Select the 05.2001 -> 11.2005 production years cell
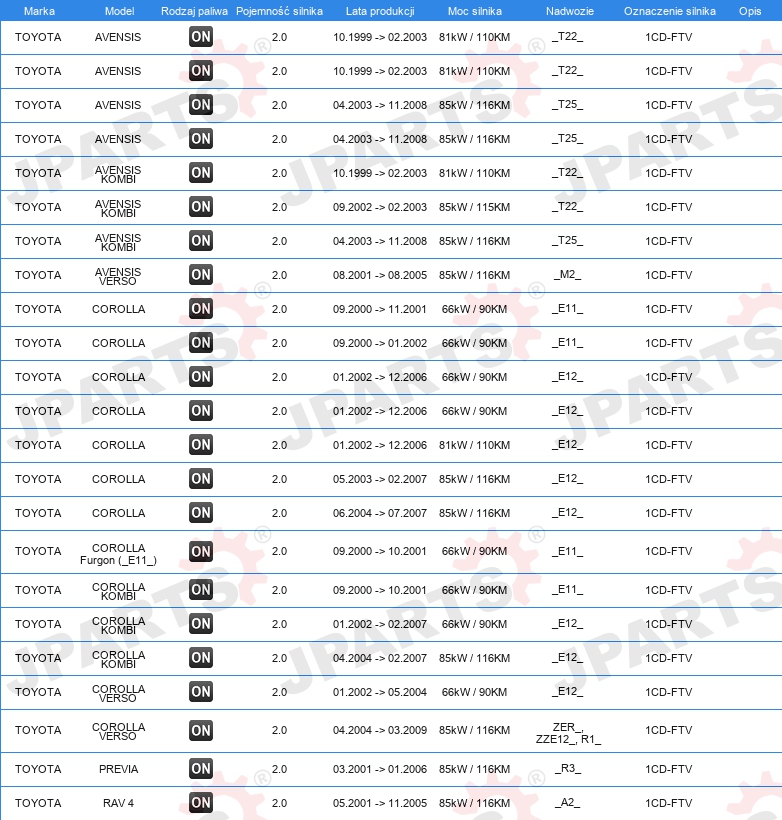Screen dimensions: 782x820 [380, 803]
